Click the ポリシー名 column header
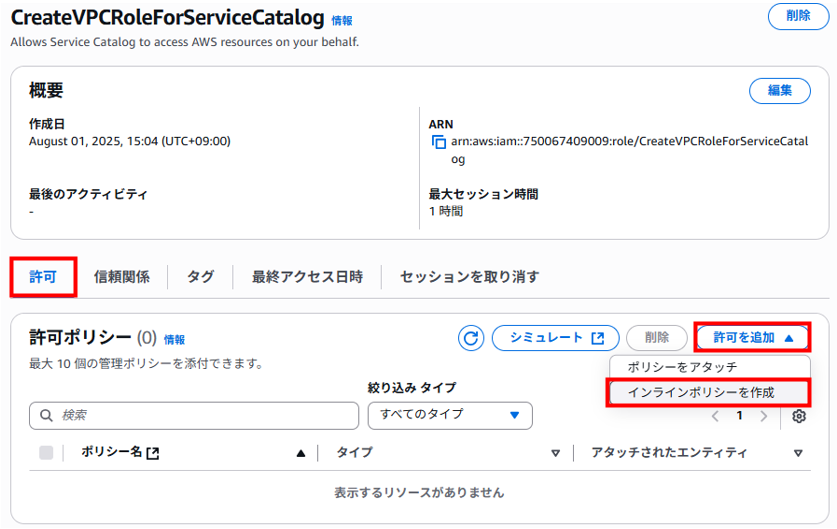Image resolution: width=837 pixels, height=529 pixels. [112, 452]
